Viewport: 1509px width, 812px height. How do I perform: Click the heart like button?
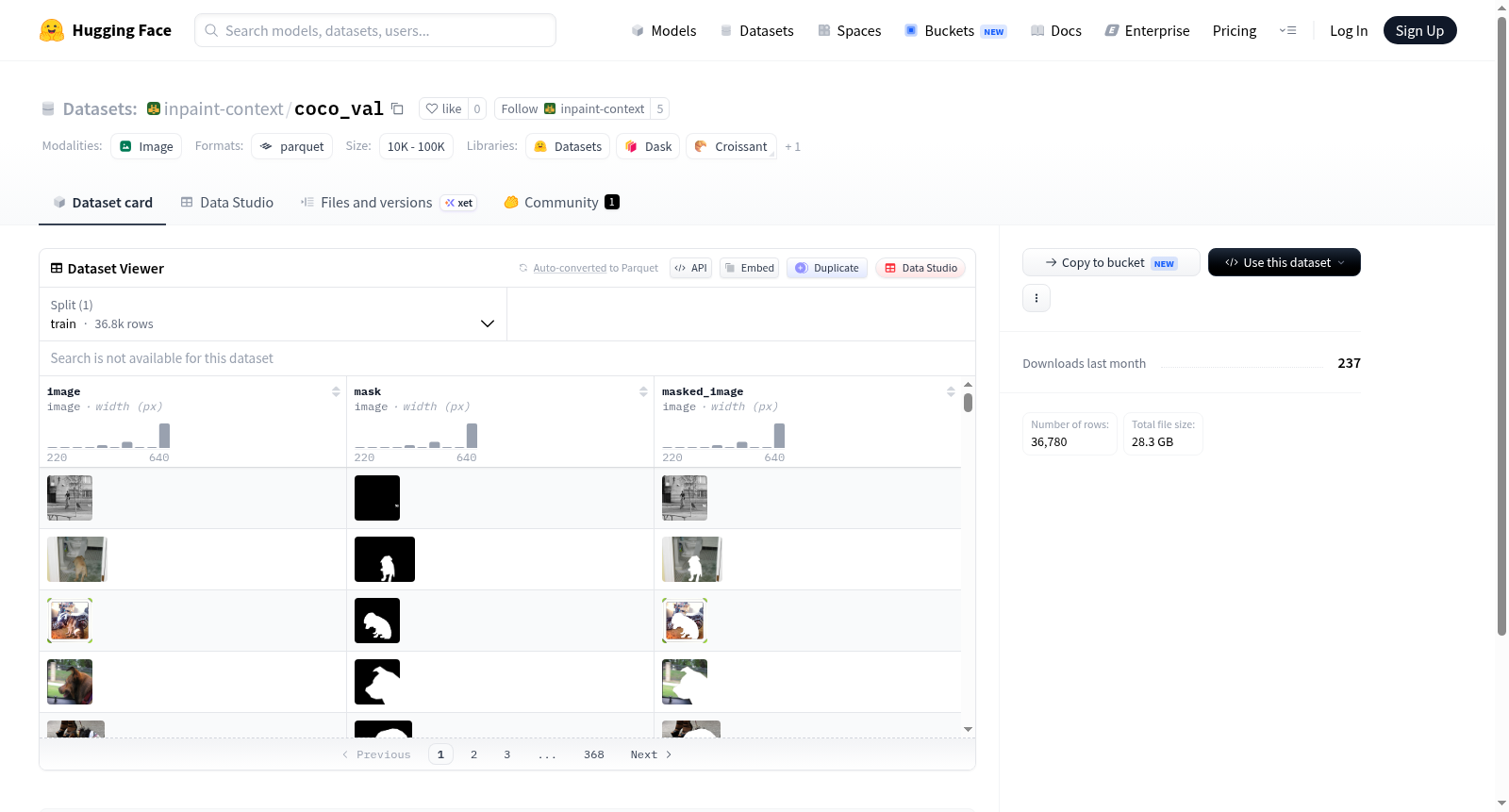pos(443,108)
